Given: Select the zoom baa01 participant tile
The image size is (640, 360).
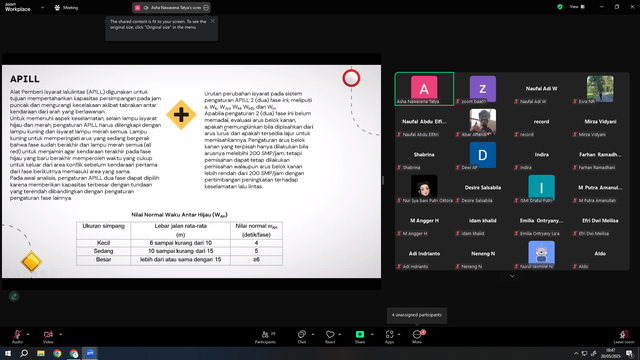Looking at the screenshot, I should point(483,89).
